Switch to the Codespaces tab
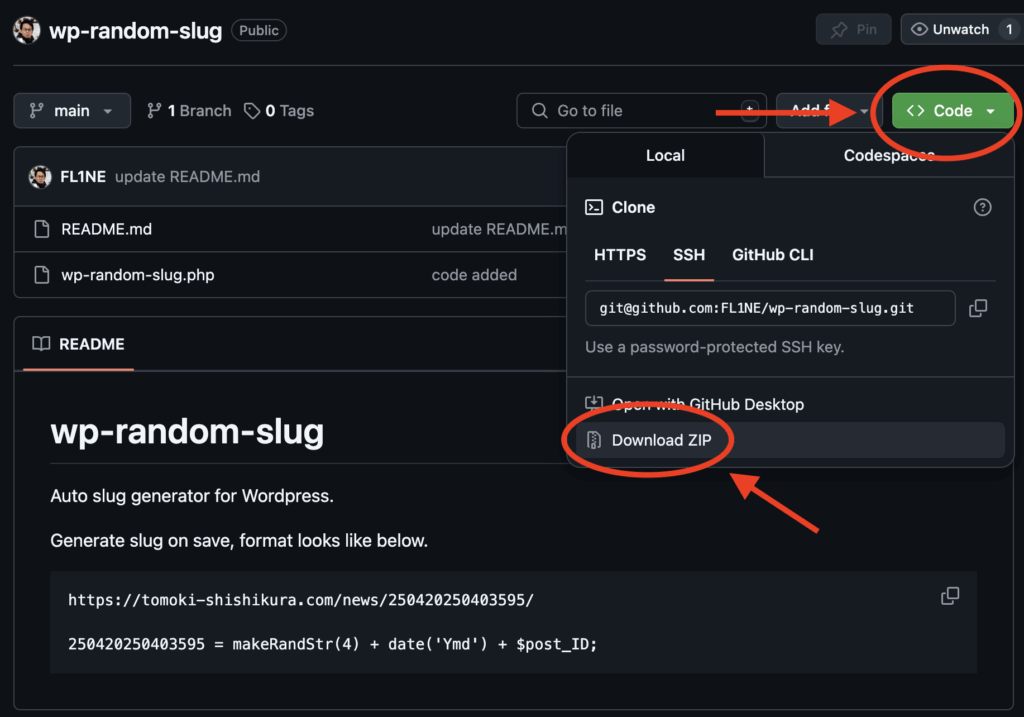Image resolution: width=1024 pixels, height=717 pixels. click(889, 155)
